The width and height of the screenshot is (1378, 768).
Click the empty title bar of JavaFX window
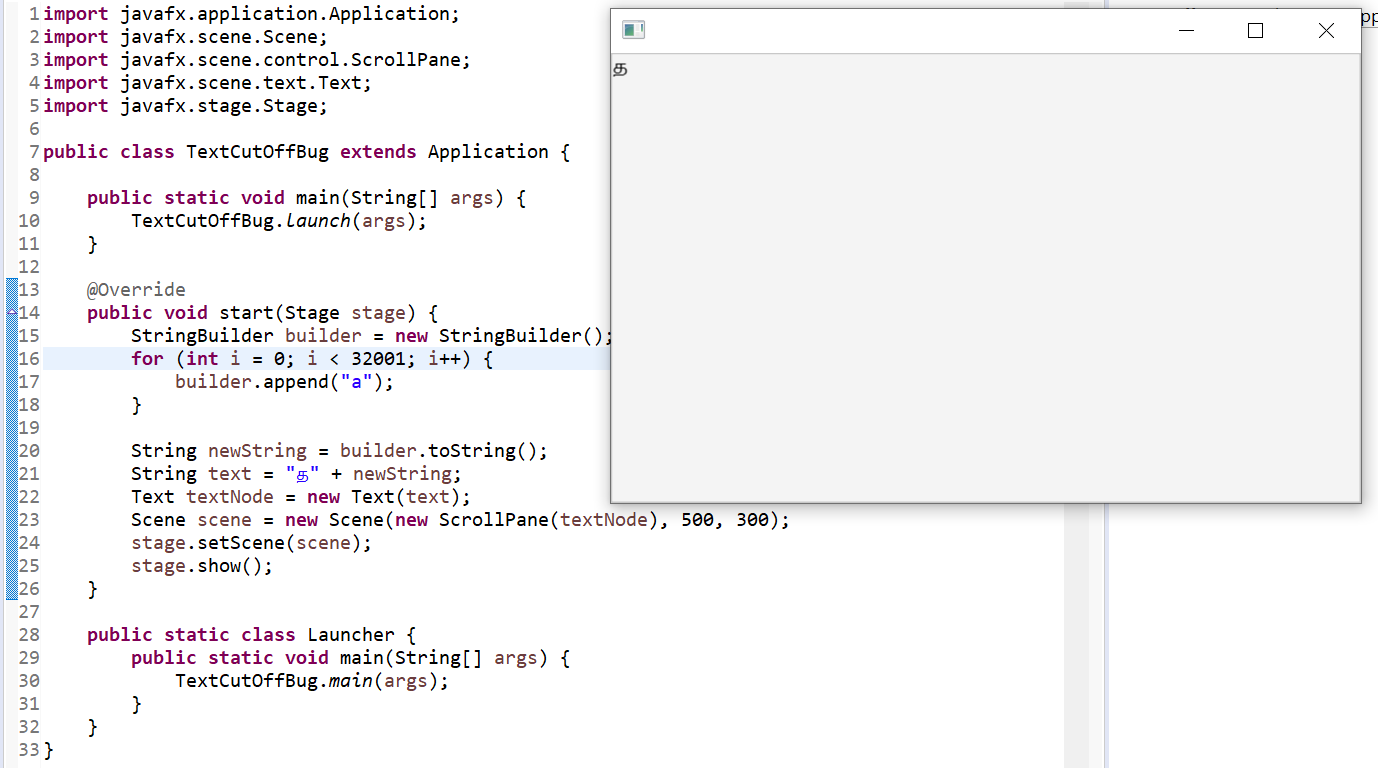click(x=900, y=31)
